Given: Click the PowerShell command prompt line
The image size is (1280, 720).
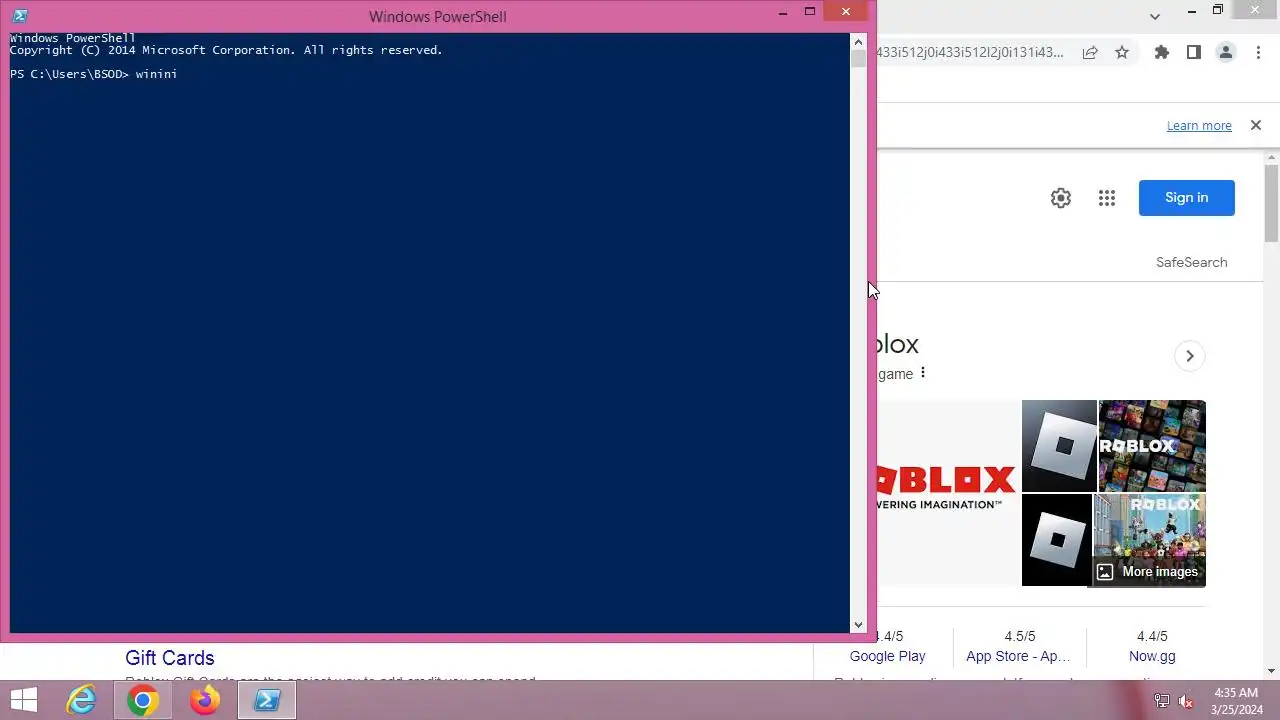Looking at the screenshot, I should pyautogui.click(x=94, y=74).
